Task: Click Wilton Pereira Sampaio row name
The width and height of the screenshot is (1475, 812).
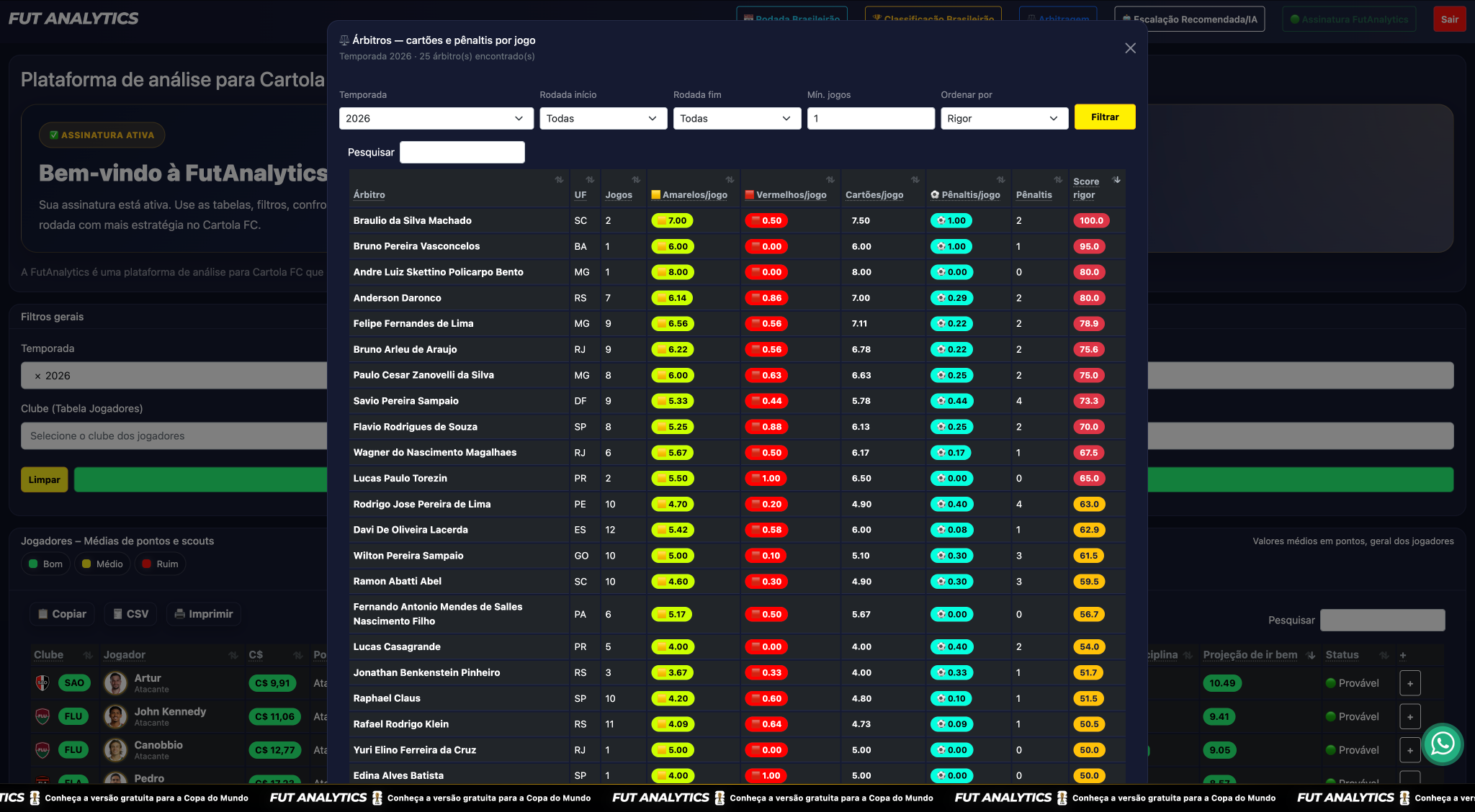Action: click(x=408, y=555)
